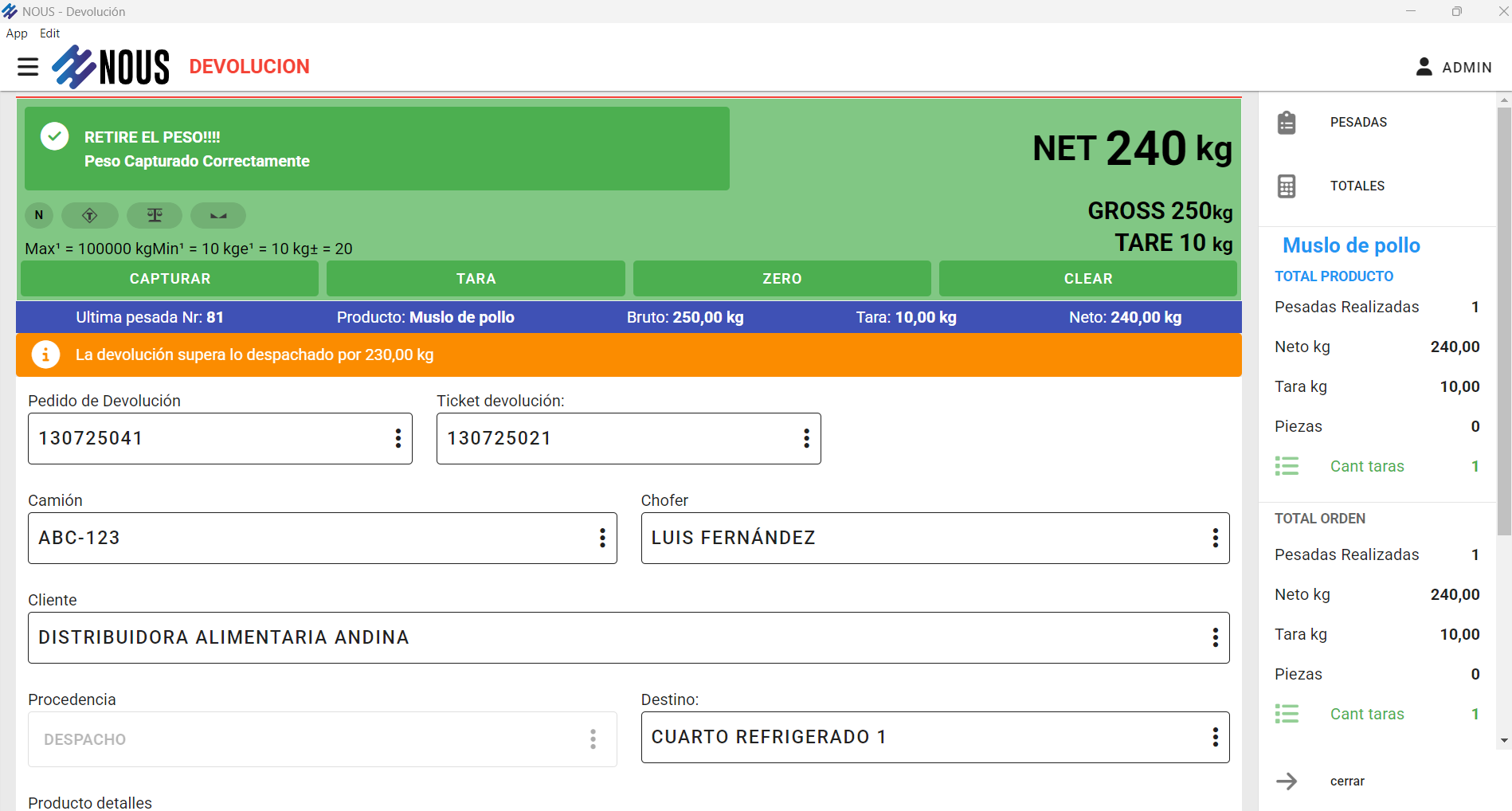This screenshot has height=811, width=1512.
Task: Open Pesadas clipboard icon in sidebar
Action: tap(1287, 123)
